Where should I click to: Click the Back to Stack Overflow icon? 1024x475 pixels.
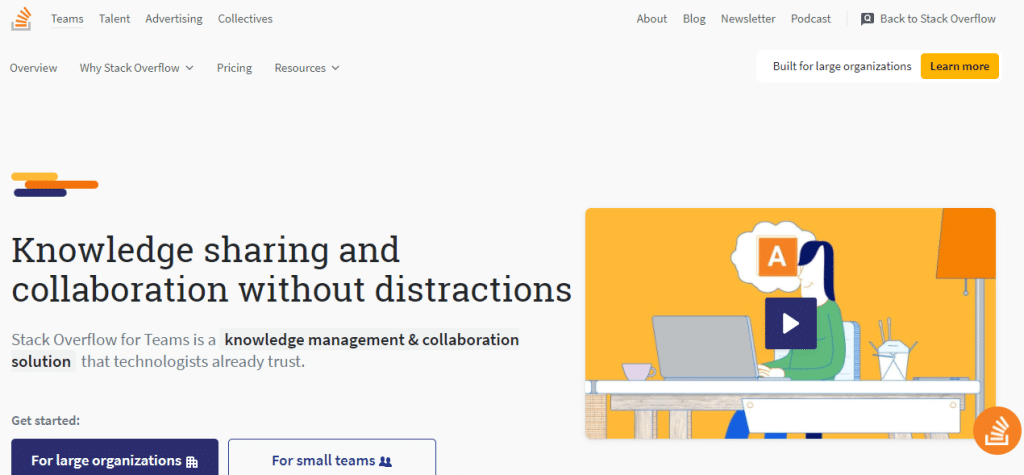click(867, 19)
